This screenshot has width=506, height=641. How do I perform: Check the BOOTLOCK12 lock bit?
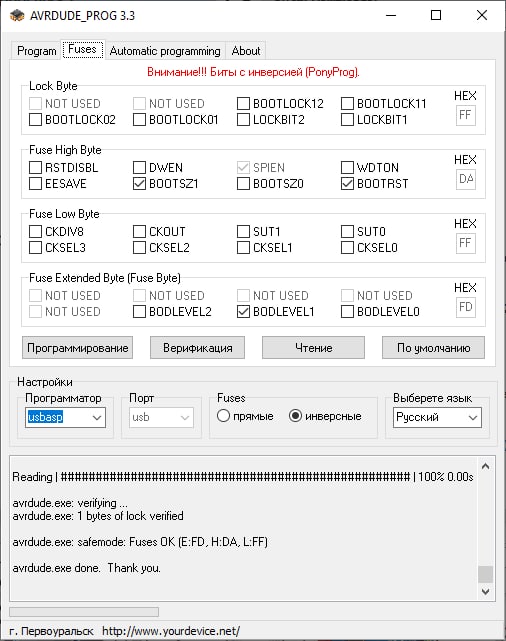[243, 103]
